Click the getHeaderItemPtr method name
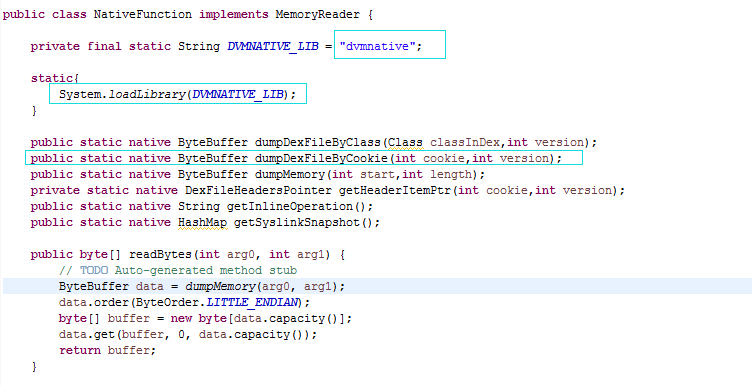This screenshot has height=386, width=752. 395,190
